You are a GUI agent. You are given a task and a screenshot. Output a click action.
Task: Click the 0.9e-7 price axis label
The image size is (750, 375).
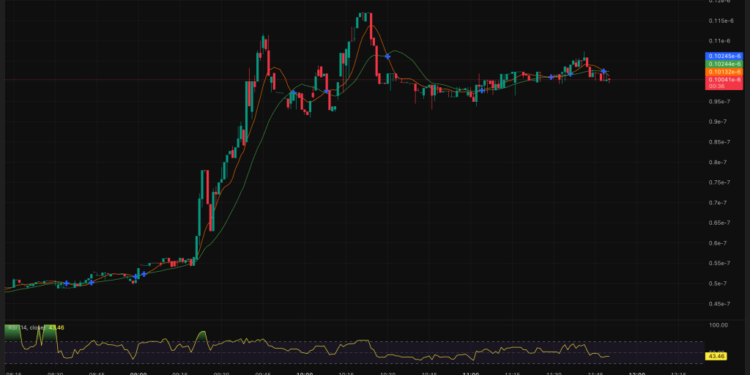tap(717, 121)
